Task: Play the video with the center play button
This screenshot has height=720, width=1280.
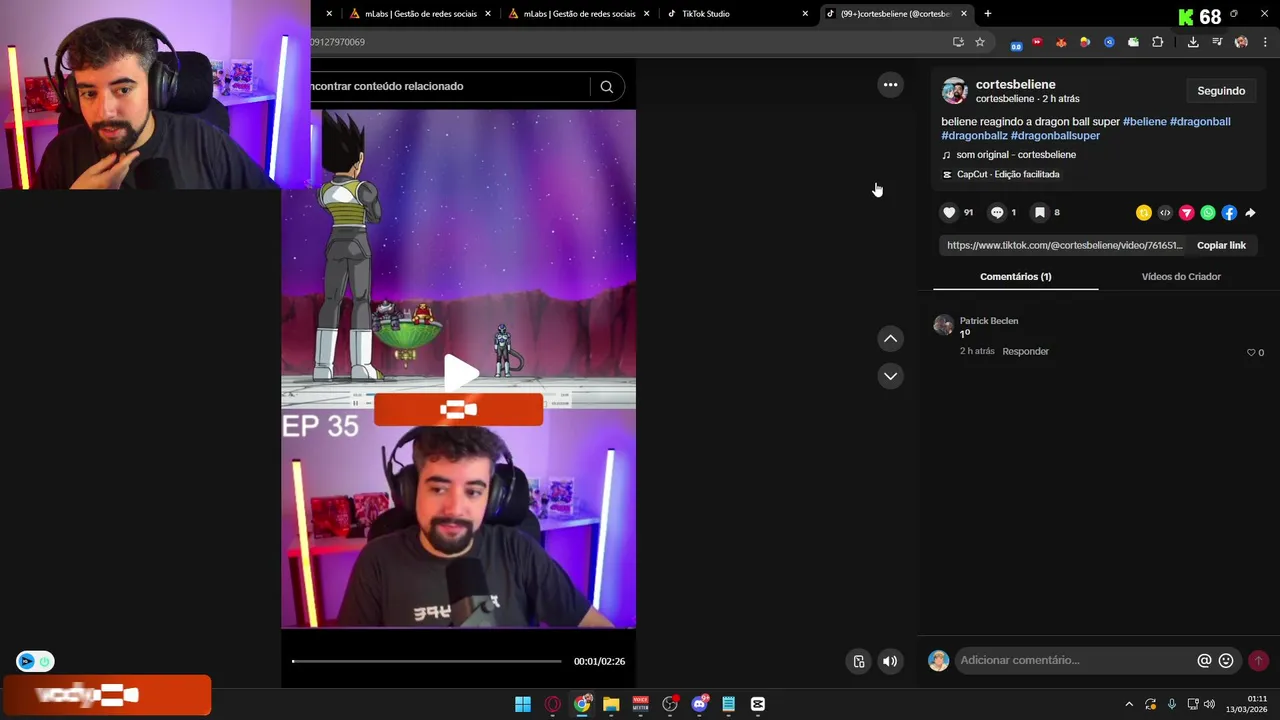Action: pyautogui.click(x=460, y=373)
